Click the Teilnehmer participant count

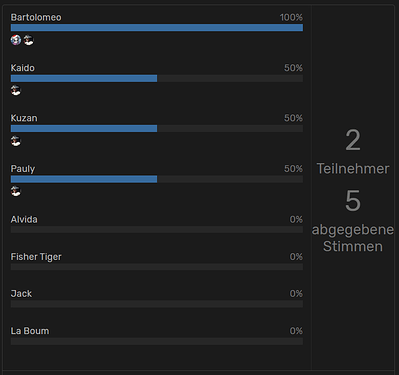pyautogui.click(x=353, y=140)
